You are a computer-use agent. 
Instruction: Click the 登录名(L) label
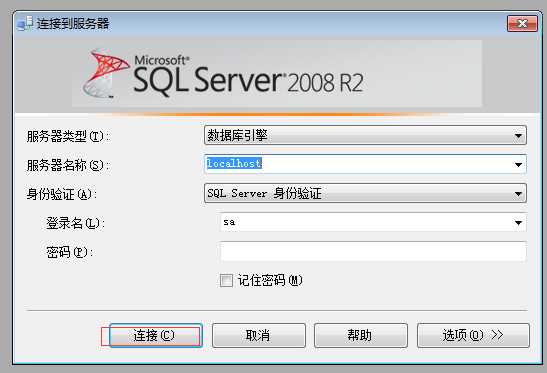[x=75, y=223]
